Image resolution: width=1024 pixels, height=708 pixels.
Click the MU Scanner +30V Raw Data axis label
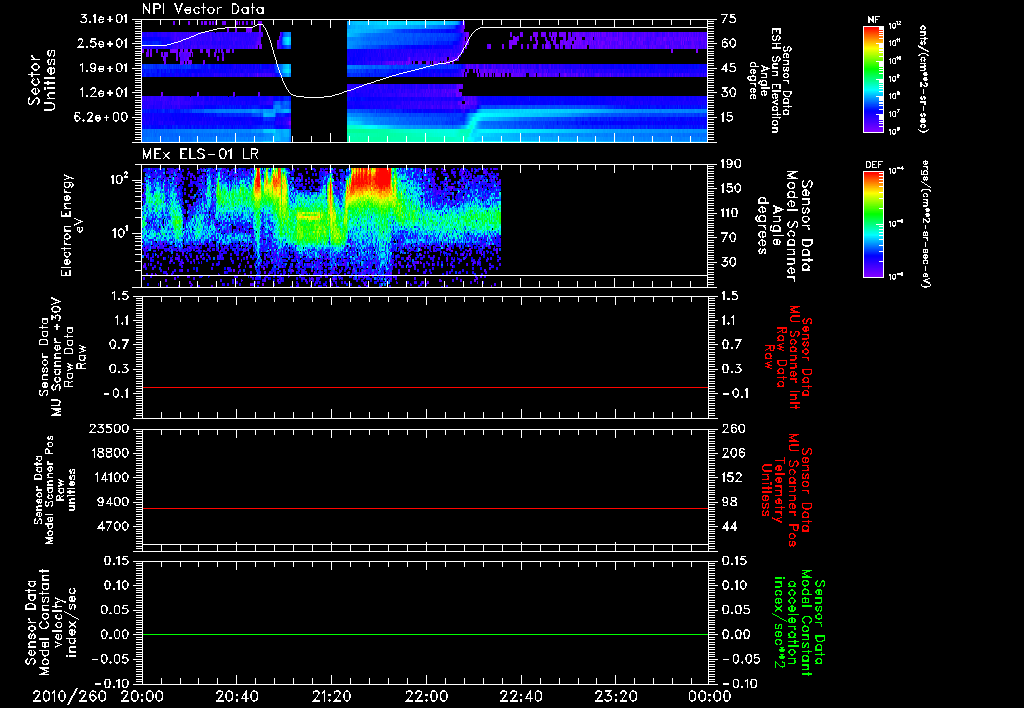(63, 357)
